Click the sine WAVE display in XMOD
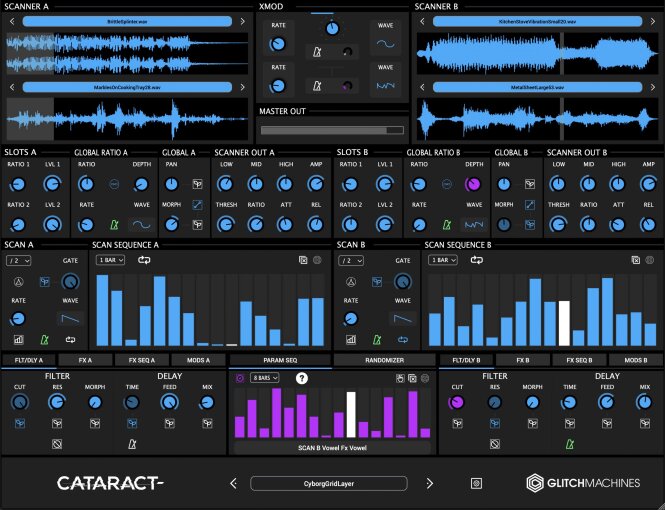Screen dimensions: 665x510 click(386, 44)
